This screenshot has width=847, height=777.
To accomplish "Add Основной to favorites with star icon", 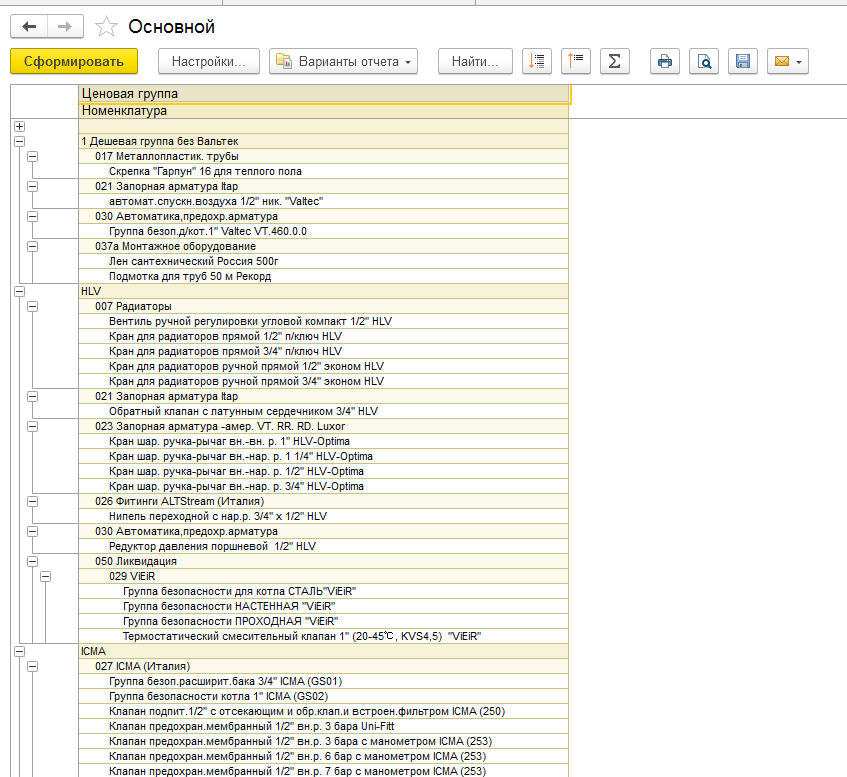I will click(x=106, y=26).
